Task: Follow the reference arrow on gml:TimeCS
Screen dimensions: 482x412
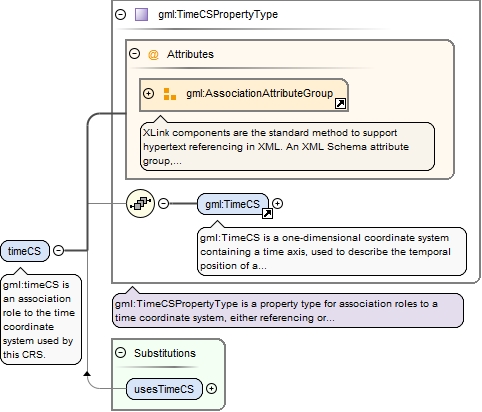Action: click(x=267, y=213)
